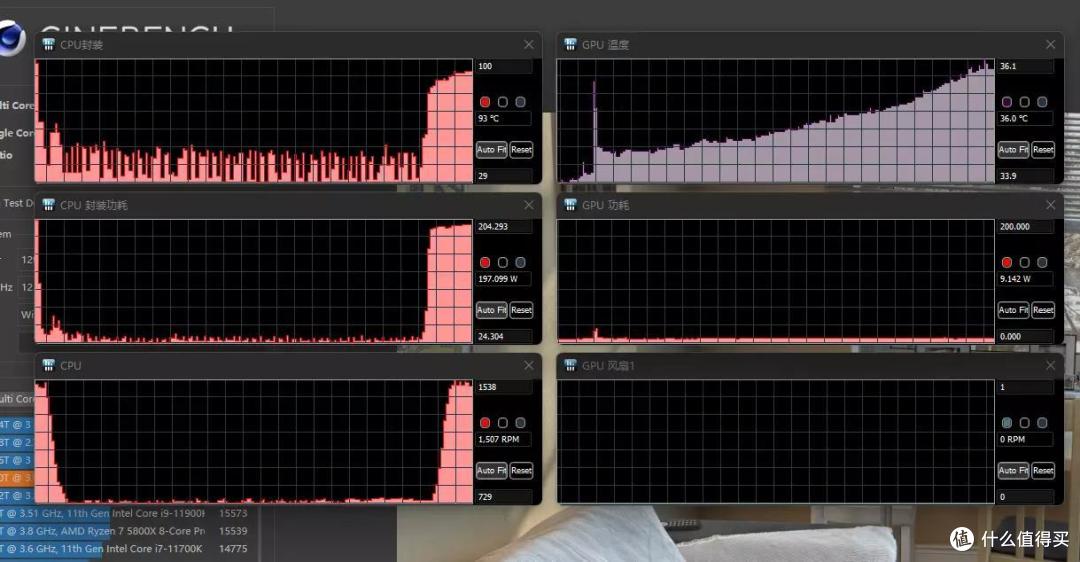Pick the black background color in CPU封装
Screen dimensions: 1080x562
pyautogui.click(x=503, y=102)
